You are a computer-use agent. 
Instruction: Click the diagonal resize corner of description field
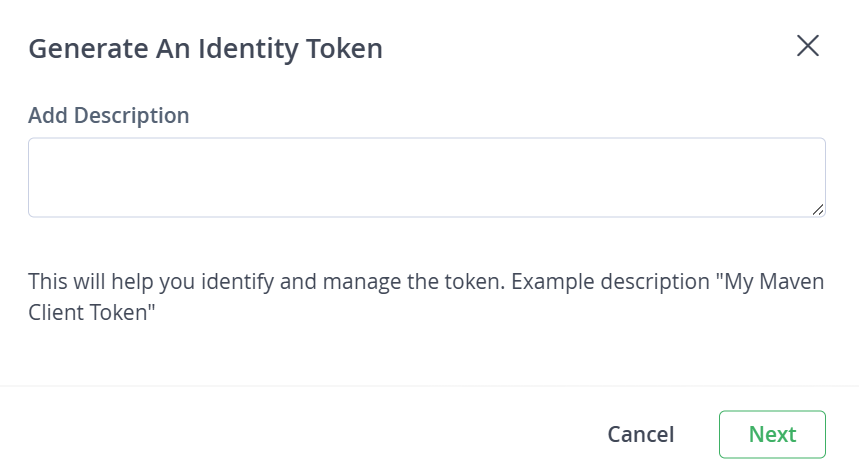[x=818, y=209]
